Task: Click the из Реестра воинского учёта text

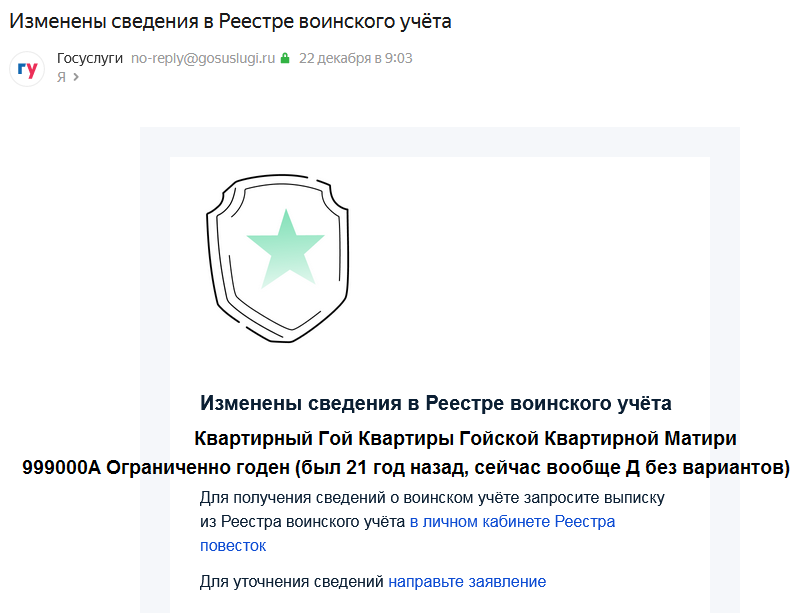Action: [x=303, y=522]
